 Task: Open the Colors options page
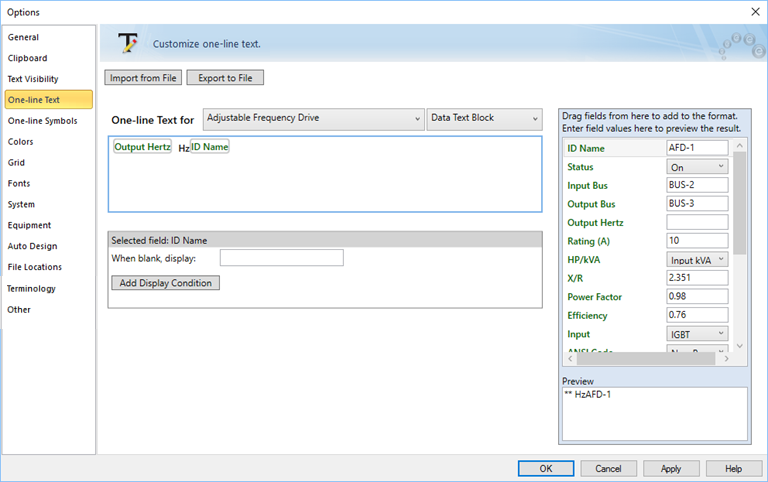point(21,142)
